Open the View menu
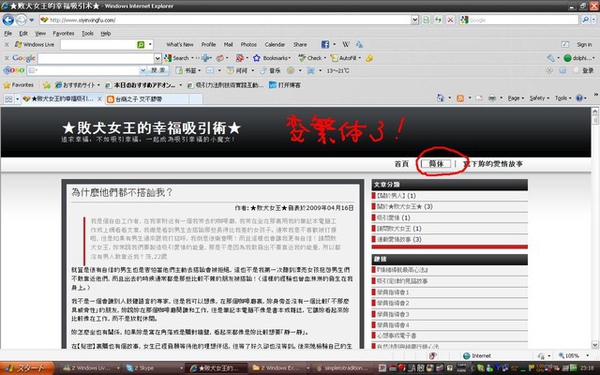The height and width of the screenshot is (375, 600). (x=40, y=34)
